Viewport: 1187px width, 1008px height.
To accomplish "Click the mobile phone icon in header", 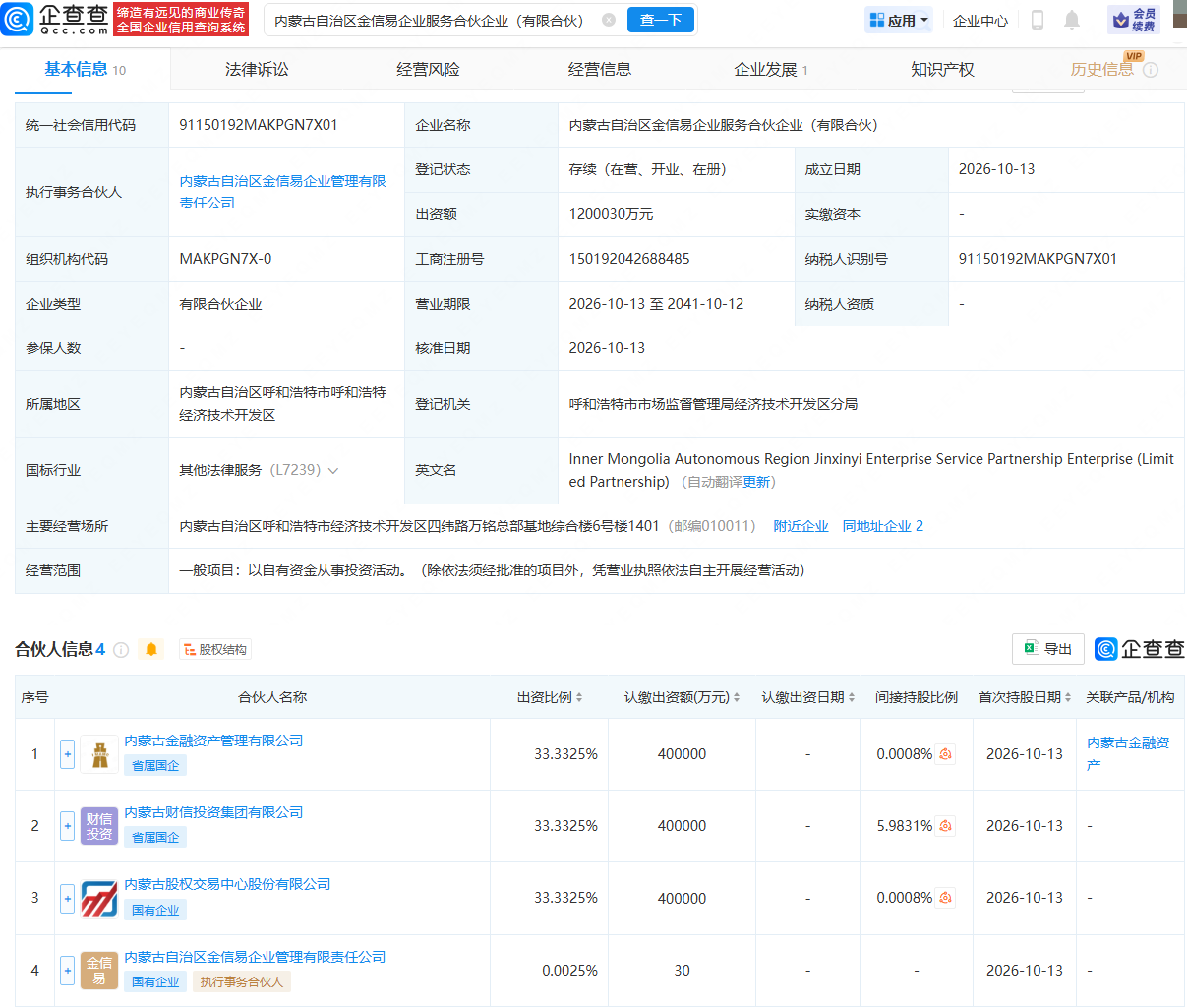I will [x=1037, y=20].
